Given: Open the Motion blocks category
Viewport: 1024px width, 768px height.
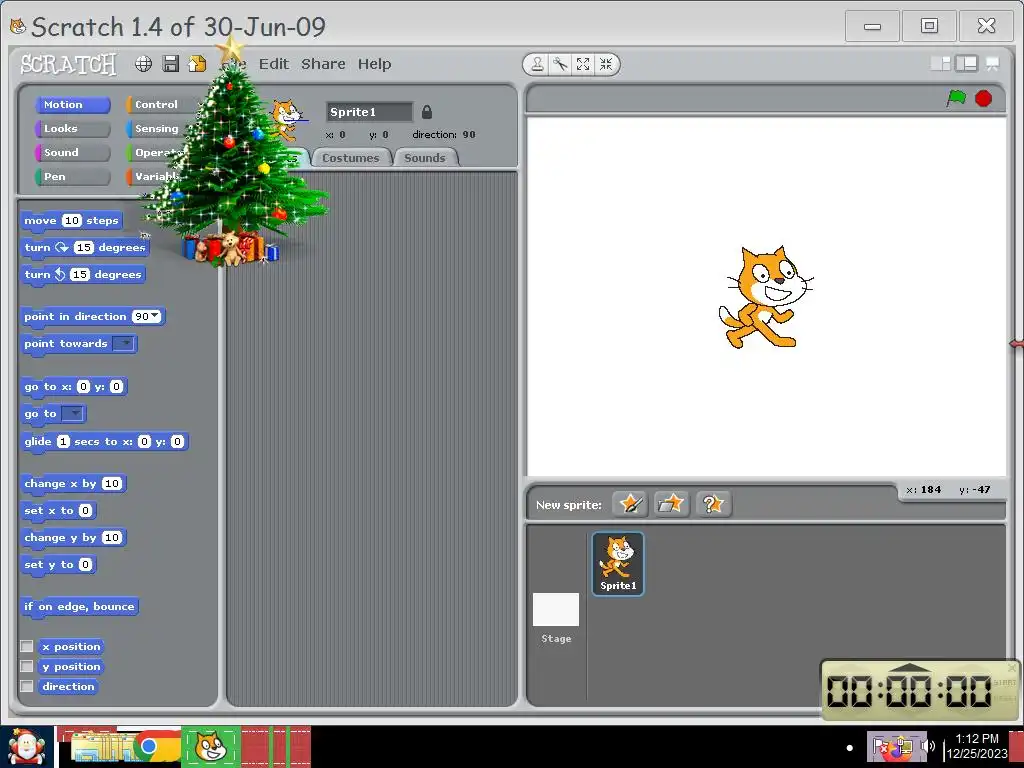Looking at the screenshot, I should pyautogui.click(x=72, y=104).
